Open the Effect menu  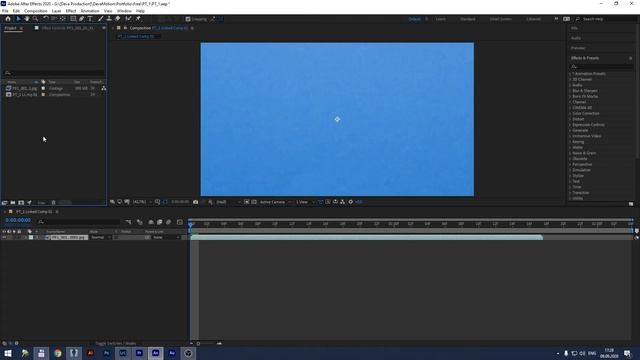coord(71,11)
